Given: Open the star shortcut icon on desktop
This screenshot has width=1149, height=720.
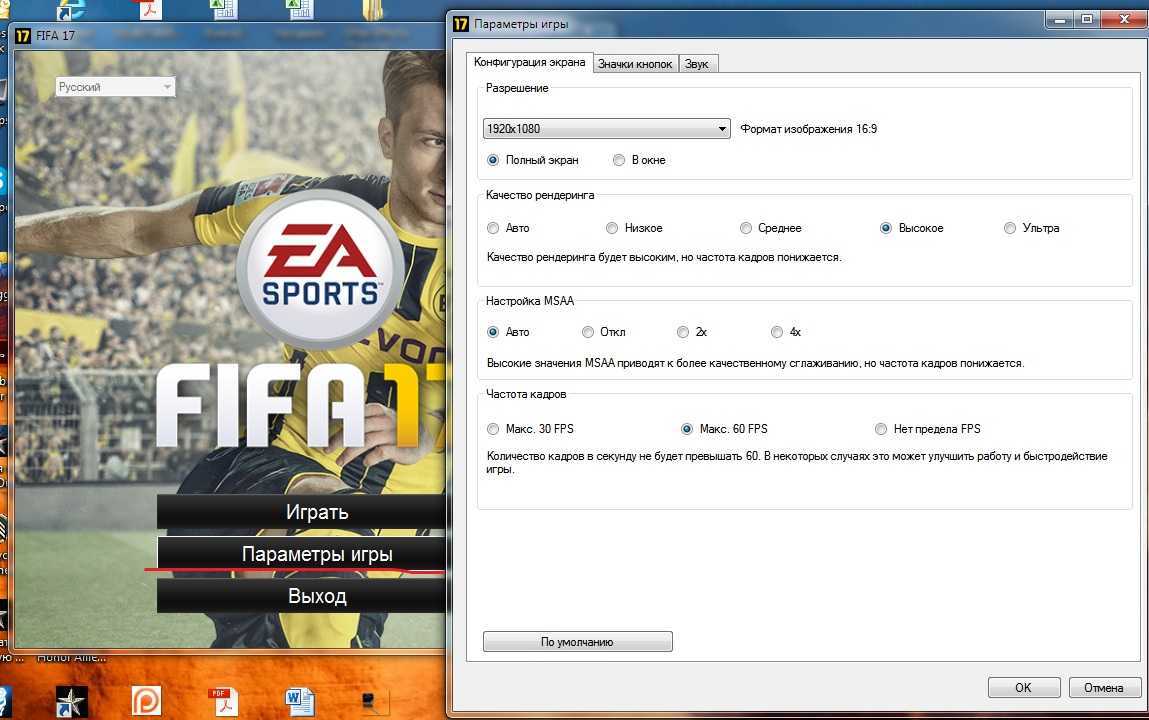Looking at the screenshot, I should pos(72,701).
